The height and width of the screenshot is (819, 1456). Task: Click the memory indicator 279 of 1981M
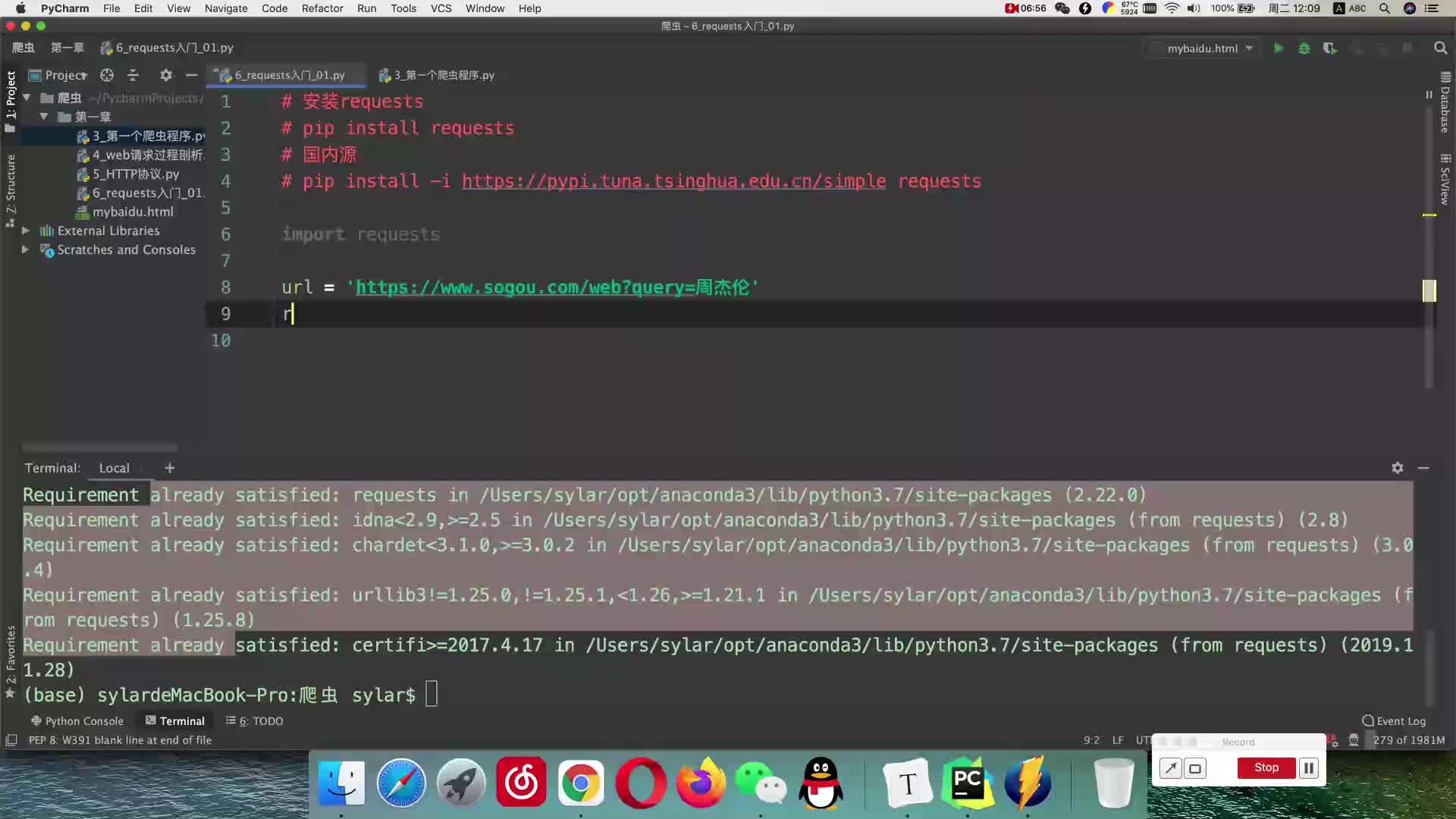[1409, 740]
